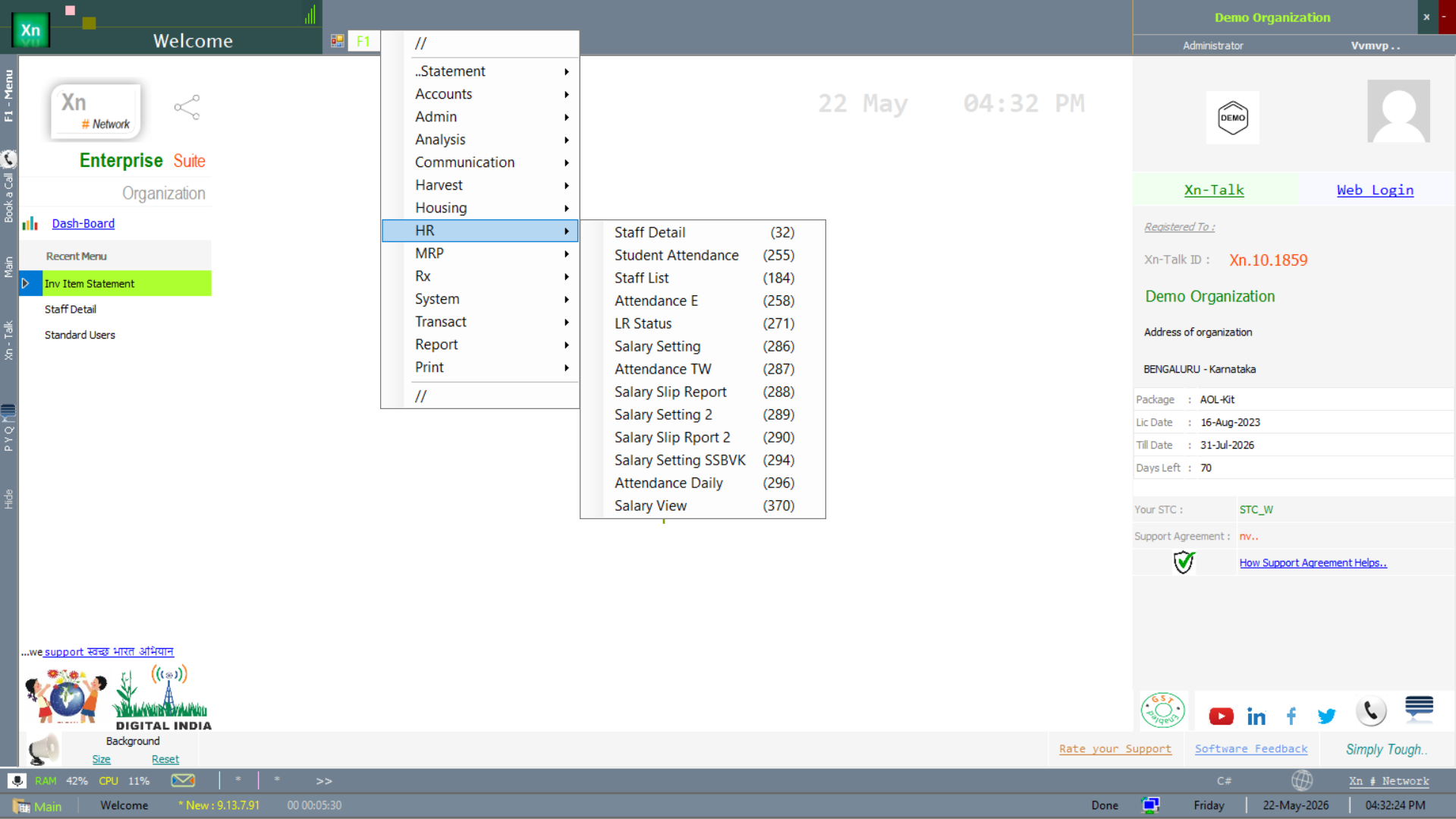Click the download icon before RAM indicator

pyautogui.click(x=17, y=780)
